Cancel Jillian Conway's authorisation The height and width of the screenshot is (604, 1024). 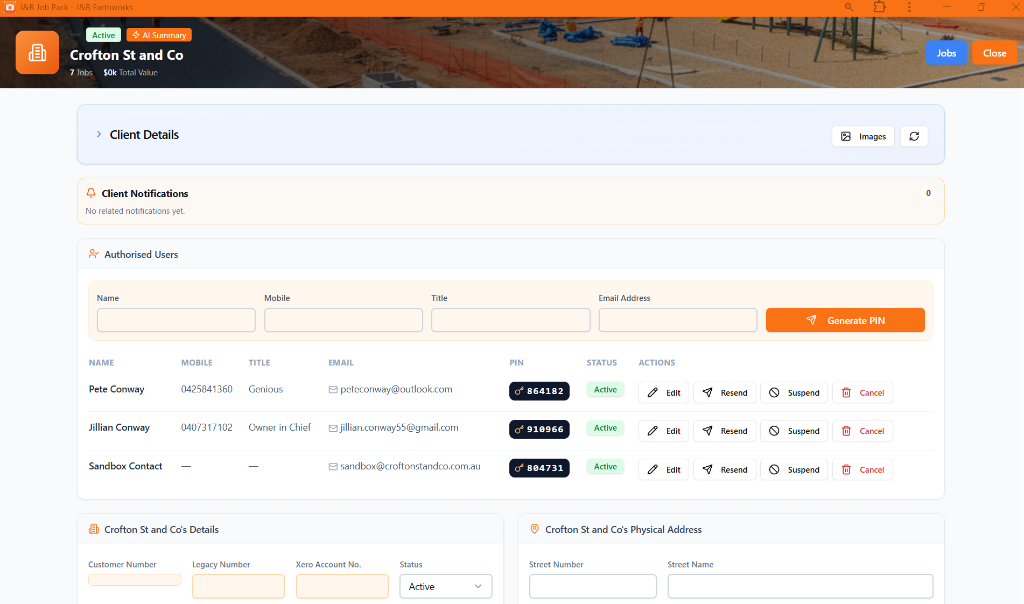[x=863, y=431]
